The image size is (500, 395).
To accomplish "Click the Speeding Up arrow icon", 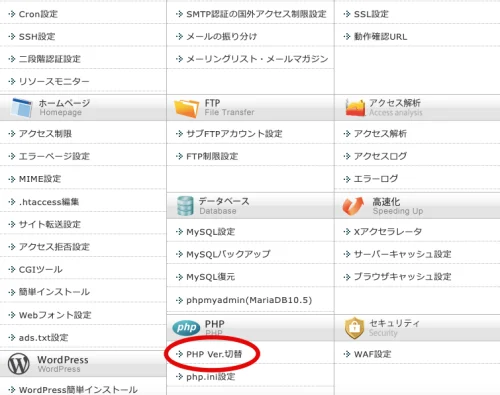I will tap(353, 206).
